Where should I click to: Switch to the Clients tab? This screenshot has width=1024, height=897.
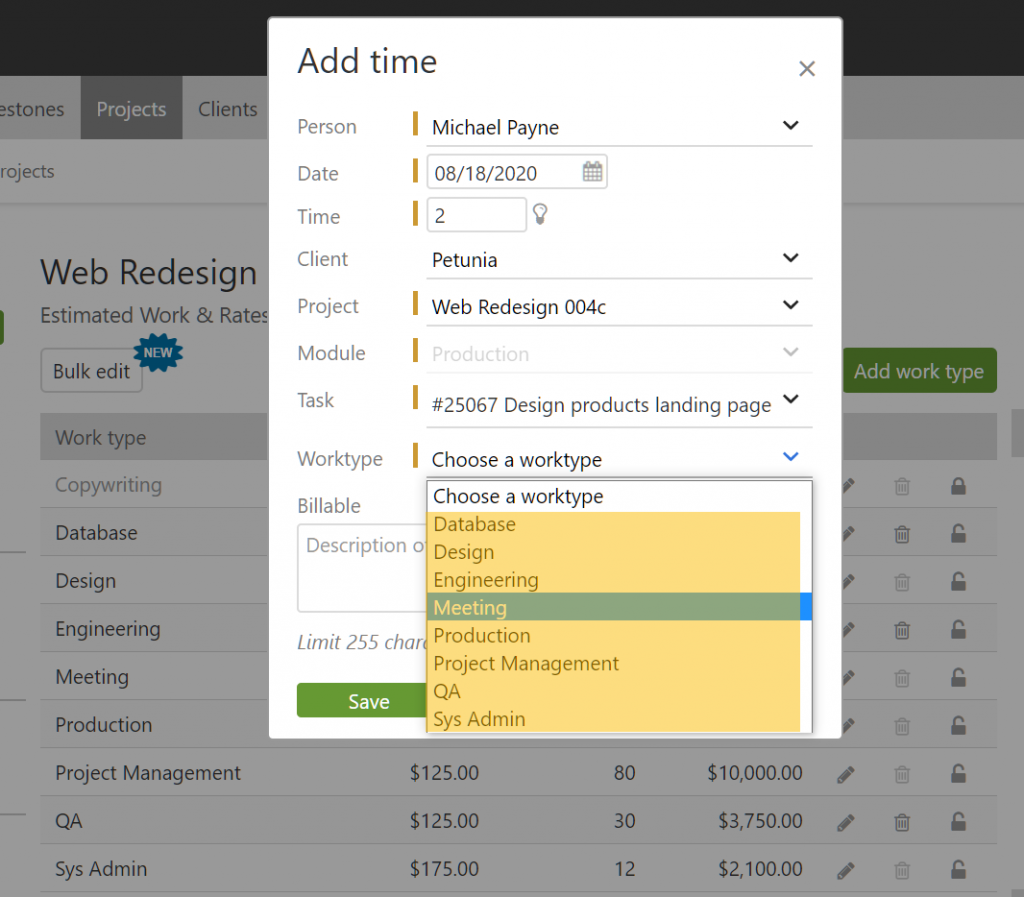coord(227,108)
